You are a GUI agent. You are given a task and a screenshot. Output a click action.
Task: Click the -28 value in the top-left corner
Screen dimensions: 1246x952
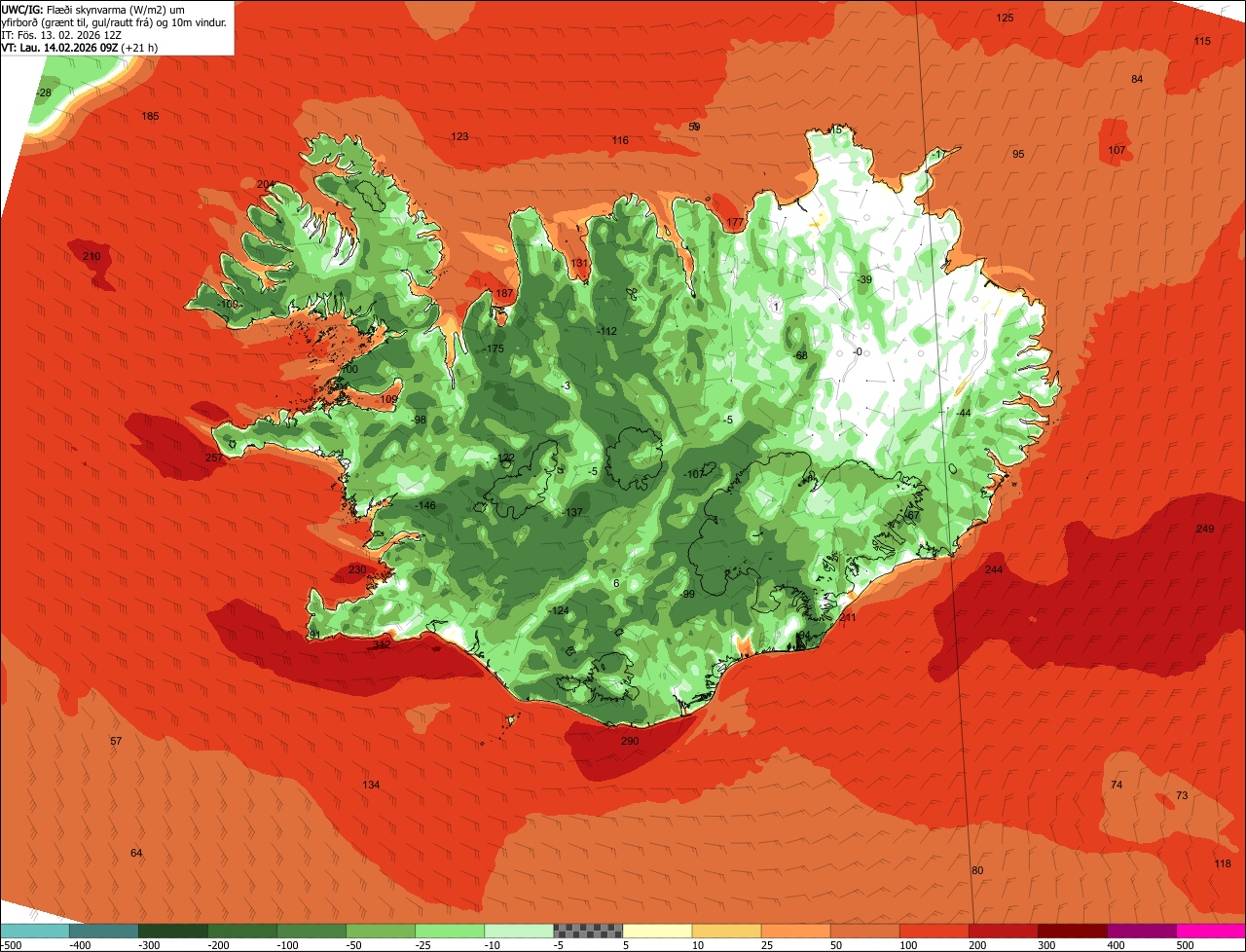43,92
